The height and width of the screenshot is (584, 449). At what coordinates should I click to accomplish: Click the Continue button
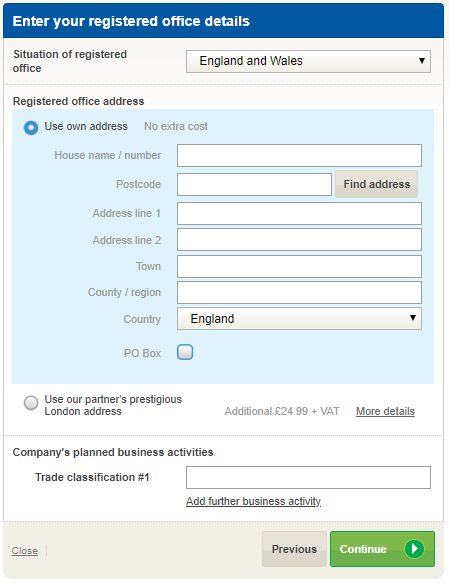382,549
